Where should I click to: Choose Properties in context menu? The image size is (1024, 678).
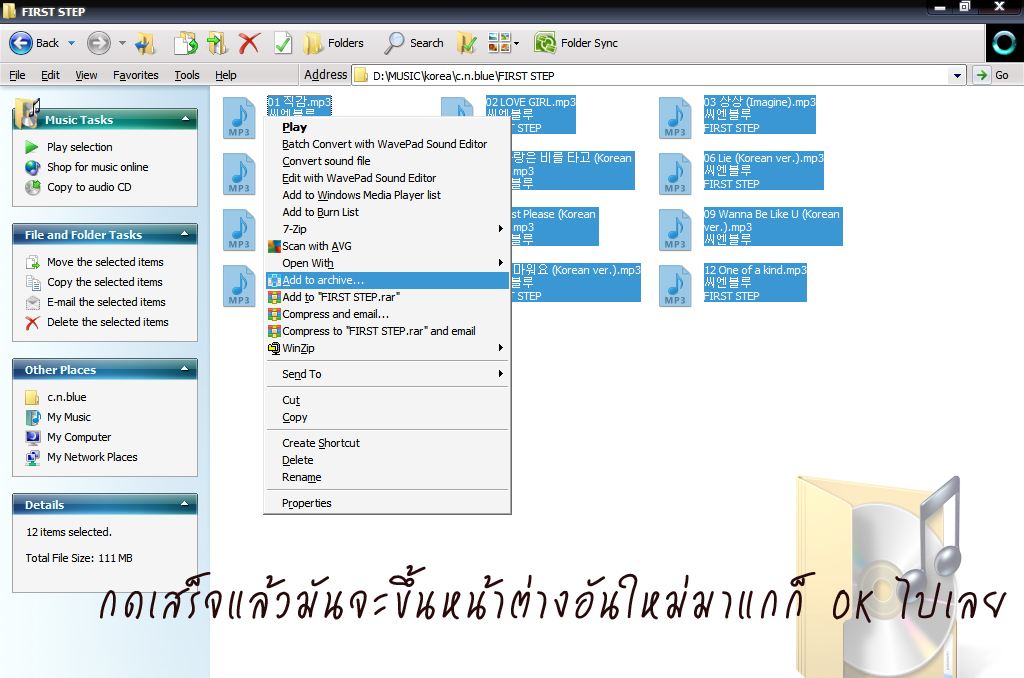coord(387,504)
